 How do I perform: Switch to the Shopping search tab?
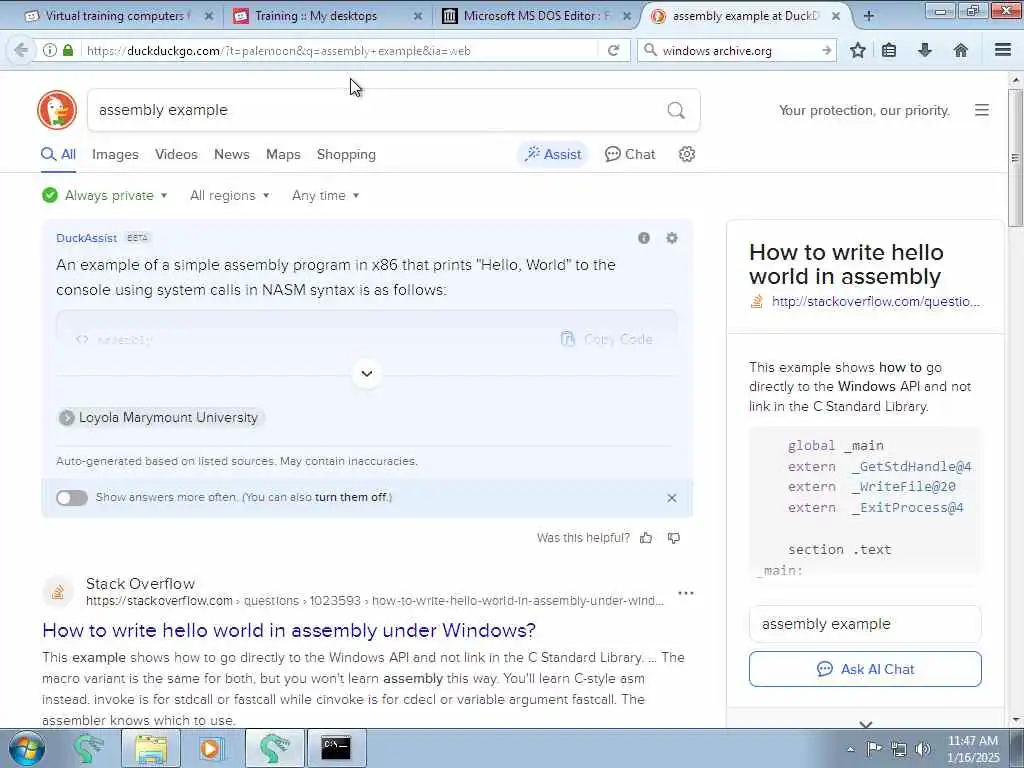click(346, 154)
